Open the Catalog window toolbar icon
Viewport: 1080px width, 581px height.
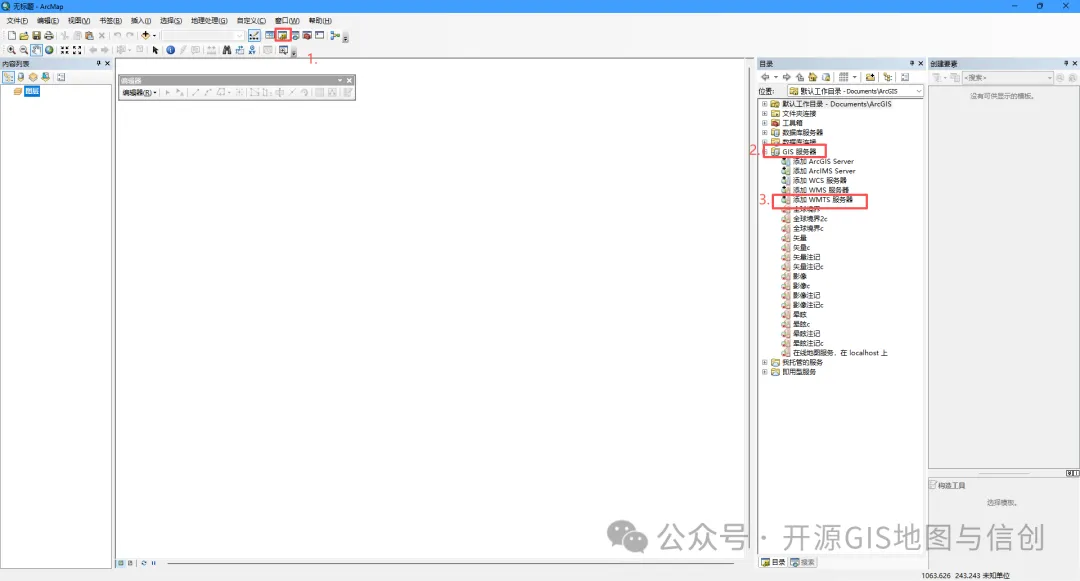tap(283, 35)
